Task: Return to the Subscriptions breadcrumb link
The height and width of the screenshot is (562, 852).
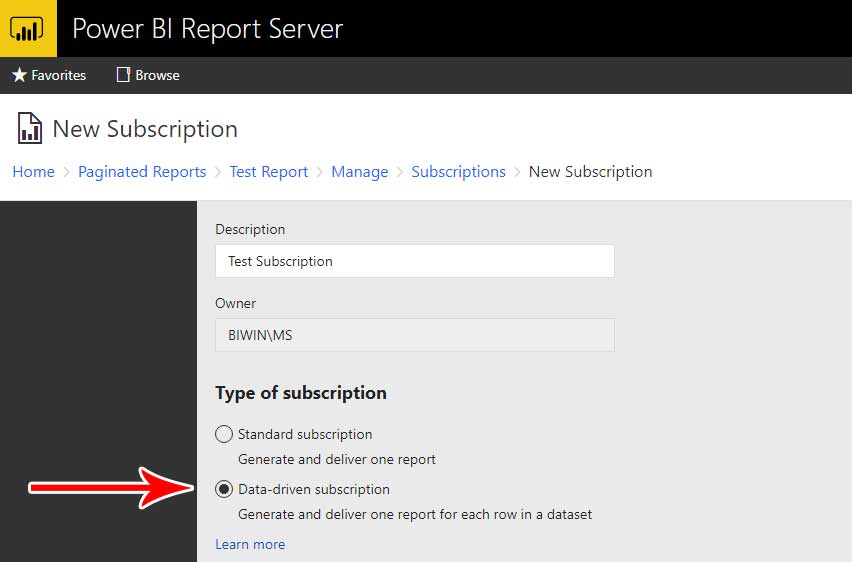Action: click(x=458, y=172)
